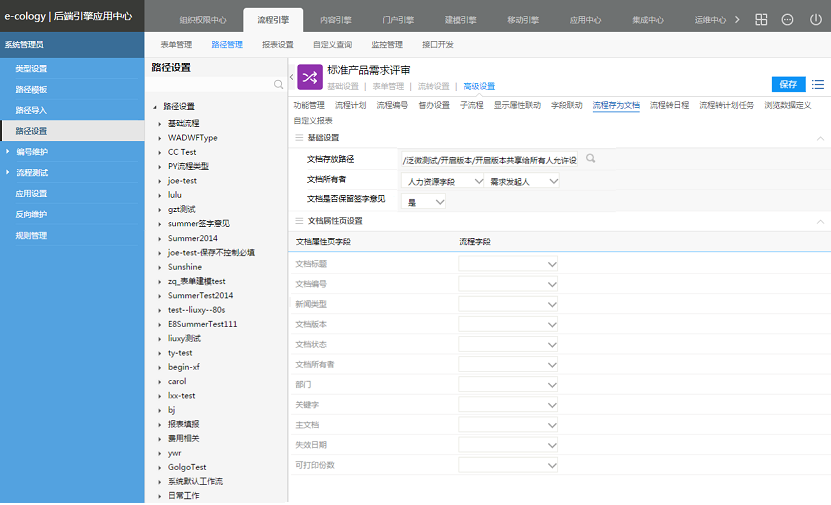831x505 pixels.
Task: Open 流程转日程 advanced tab
Action: pyautogui.click(x=669, y=105)
